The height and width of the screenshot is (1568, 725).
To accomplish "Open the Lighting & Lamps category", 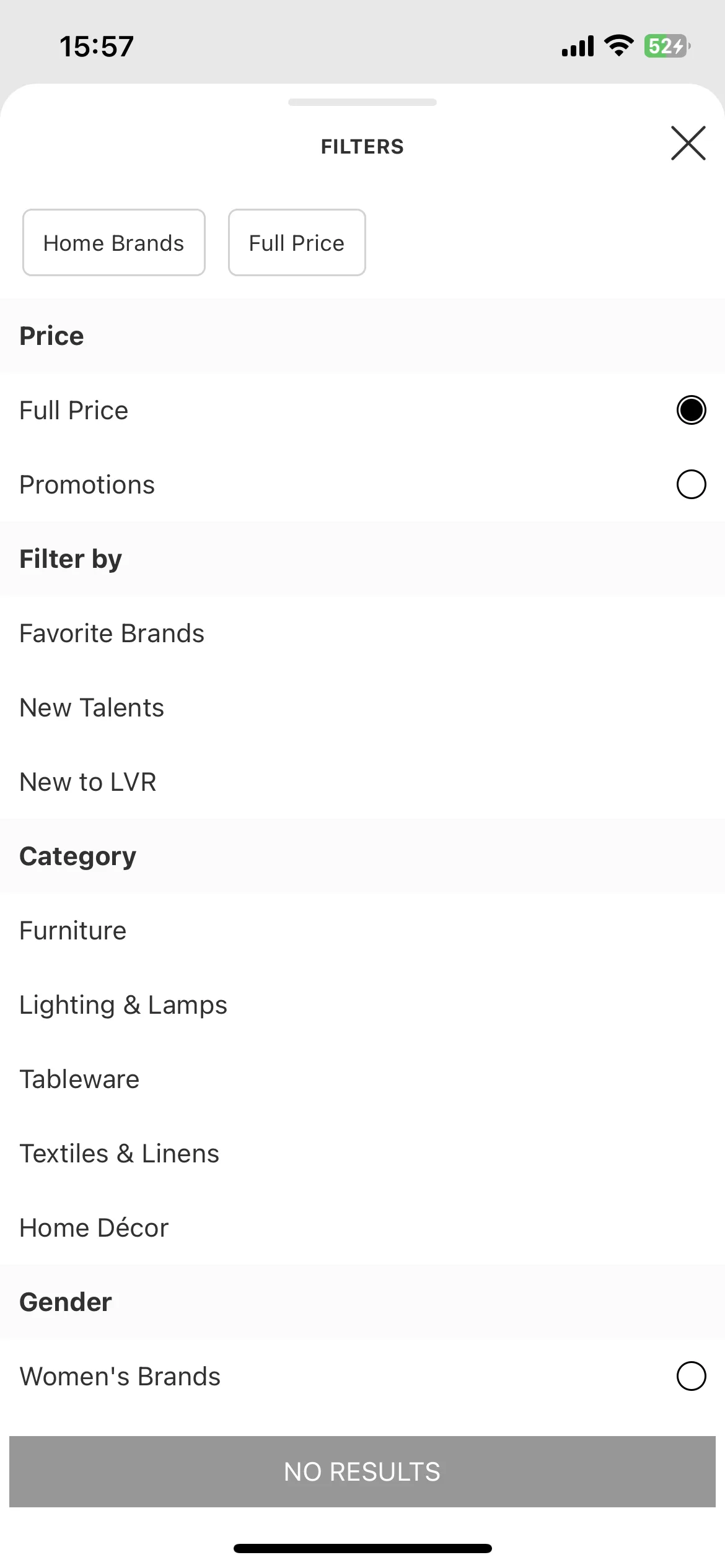I will (x=362, y=1004).
